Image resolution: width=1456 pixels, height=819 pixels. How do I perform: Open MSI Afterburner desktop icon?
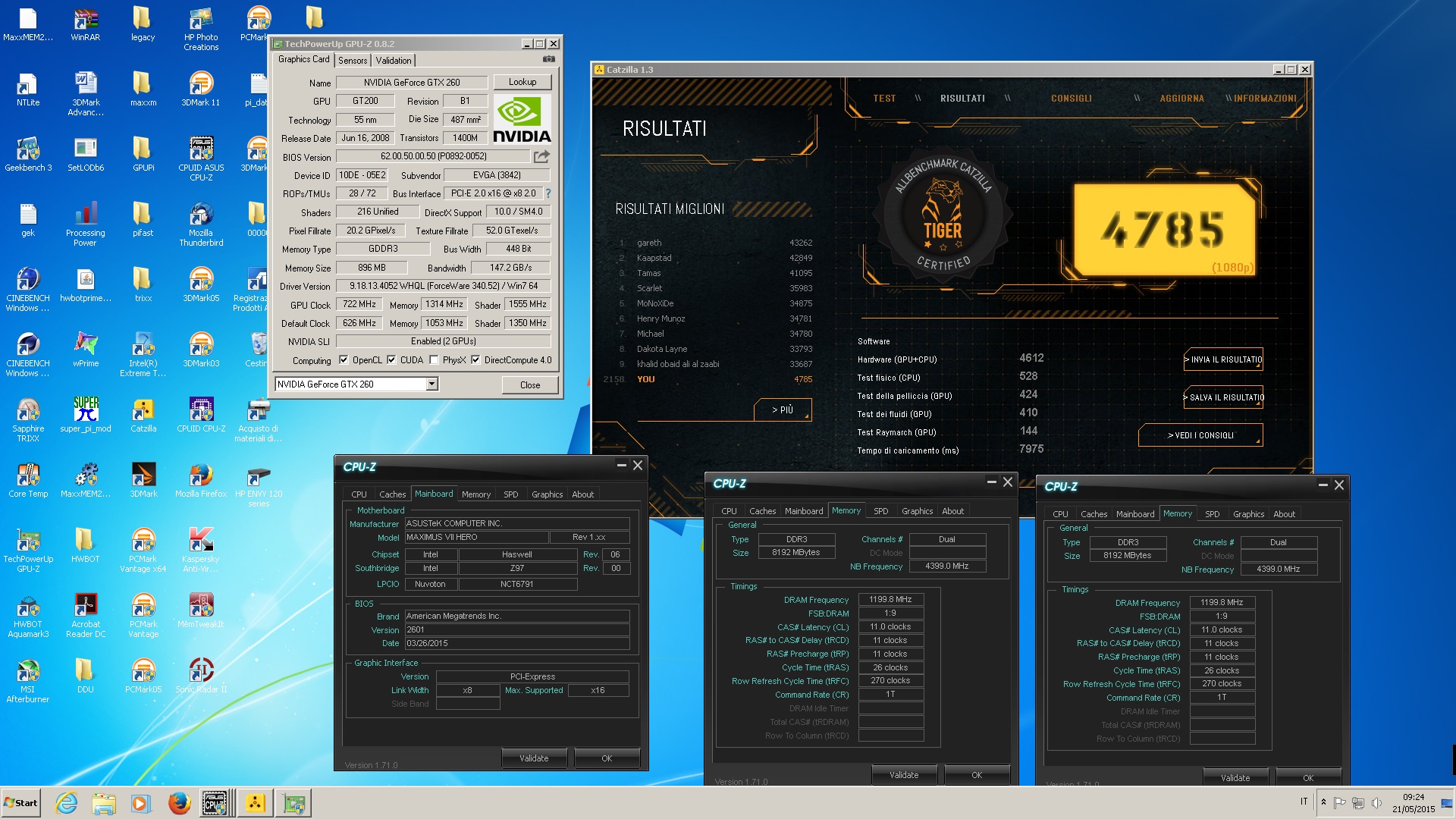28,681
